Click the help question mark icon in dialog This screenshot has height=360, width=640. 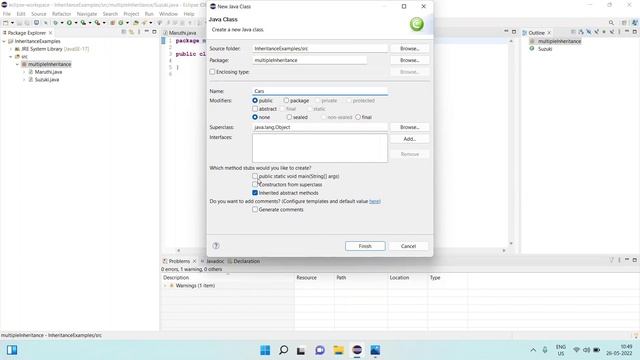click(x=216, y=246)
